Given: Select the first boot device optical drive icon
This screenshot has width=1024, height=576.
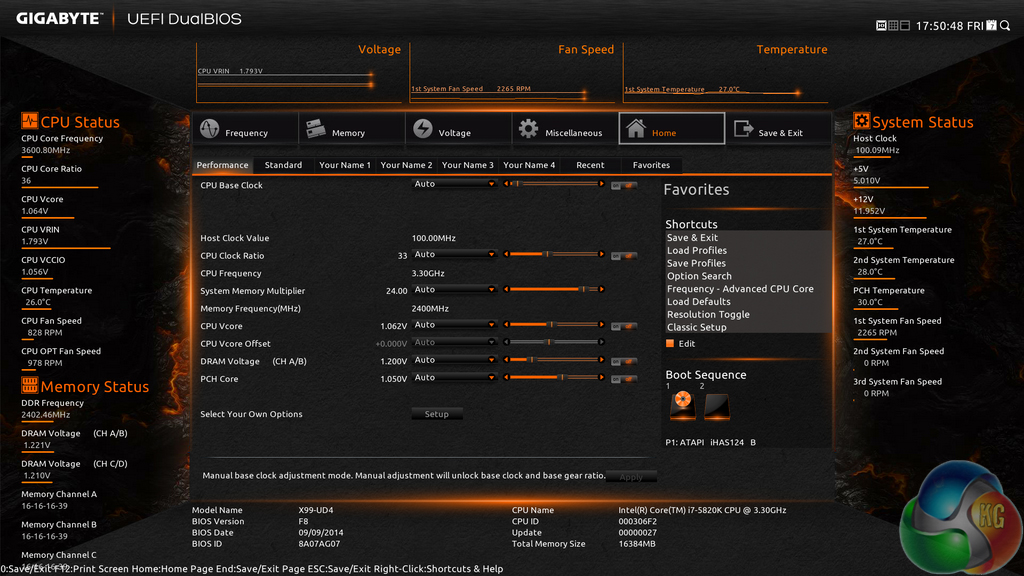Looking at the screenshot, I should pos(682,405).
